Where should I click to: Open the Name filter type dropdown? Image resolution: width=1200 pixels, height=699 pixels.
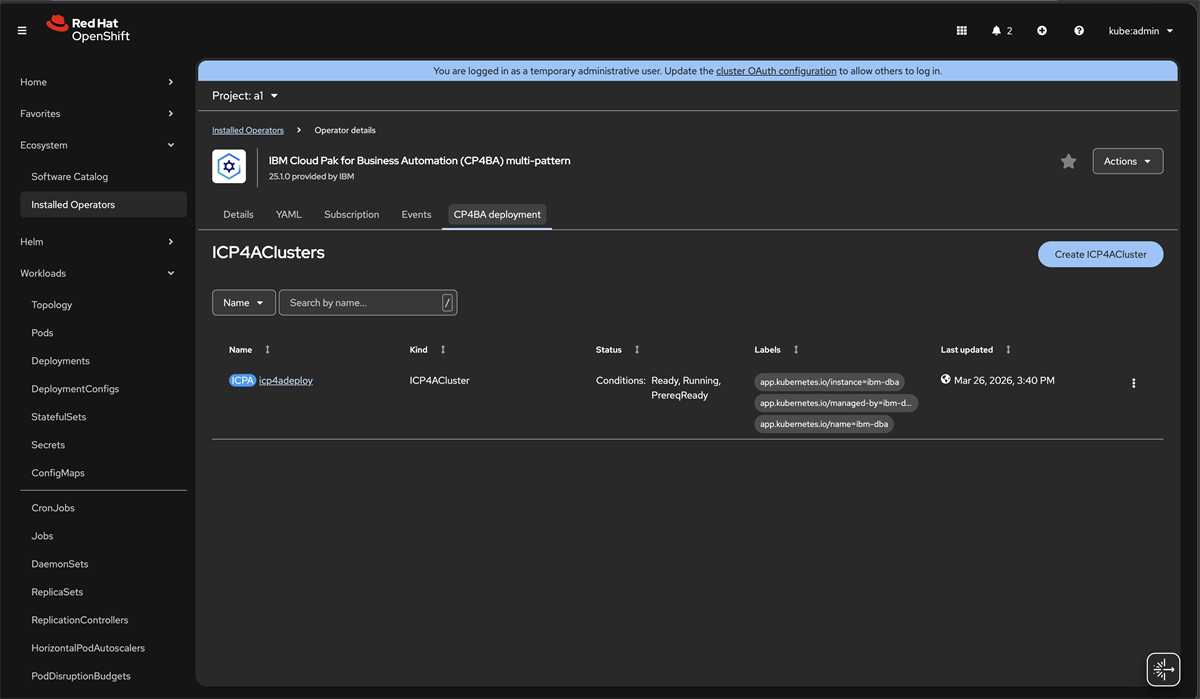coord(244,303)
